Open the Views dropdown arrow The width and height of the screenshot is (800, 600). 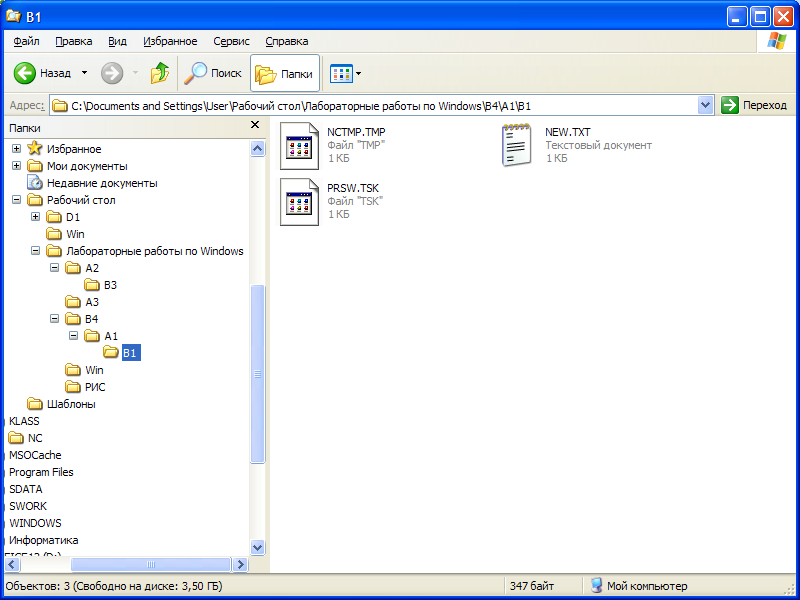[x=359, y=73]
